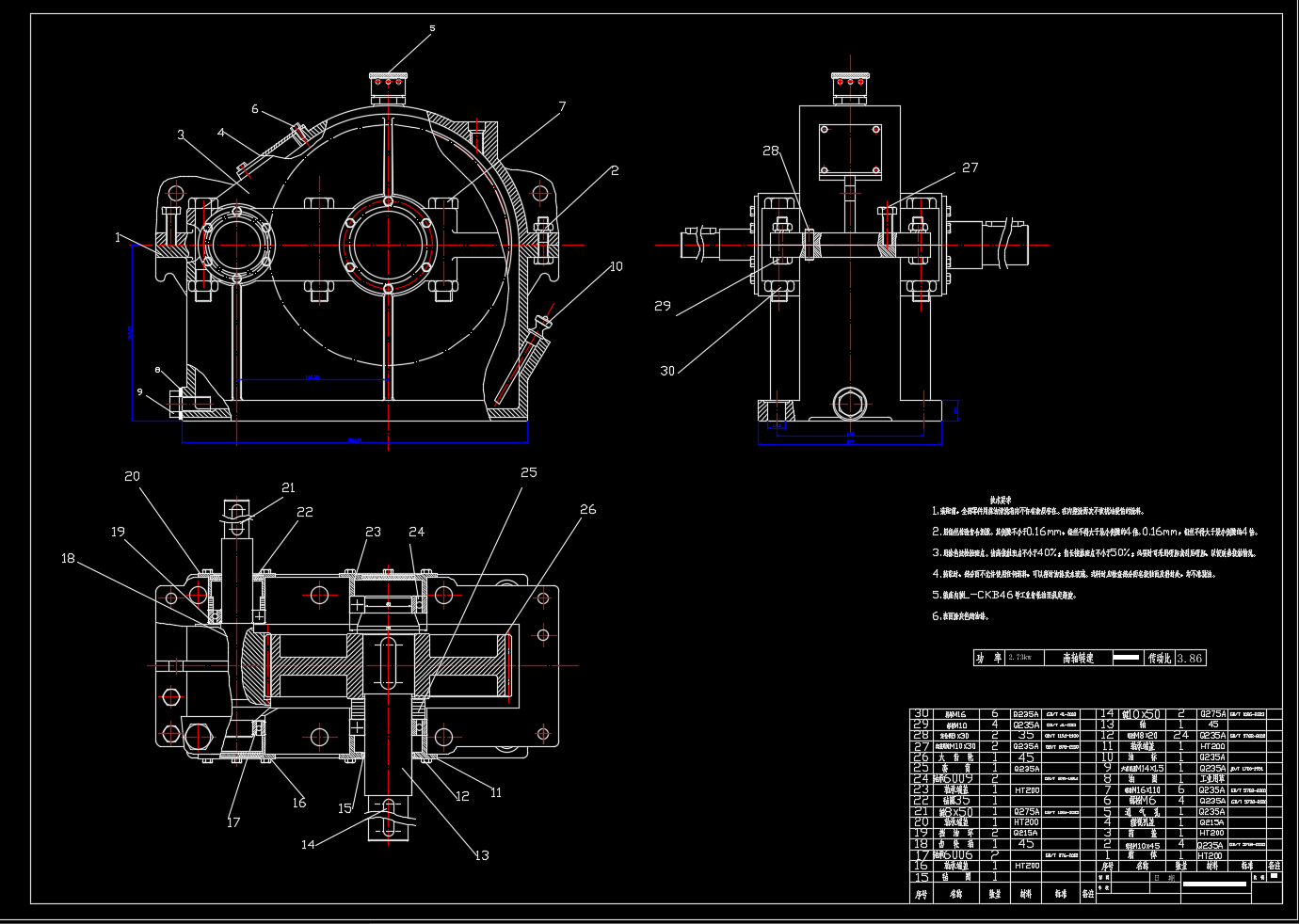Select balloon label 7 in front view

coord(562,106)
